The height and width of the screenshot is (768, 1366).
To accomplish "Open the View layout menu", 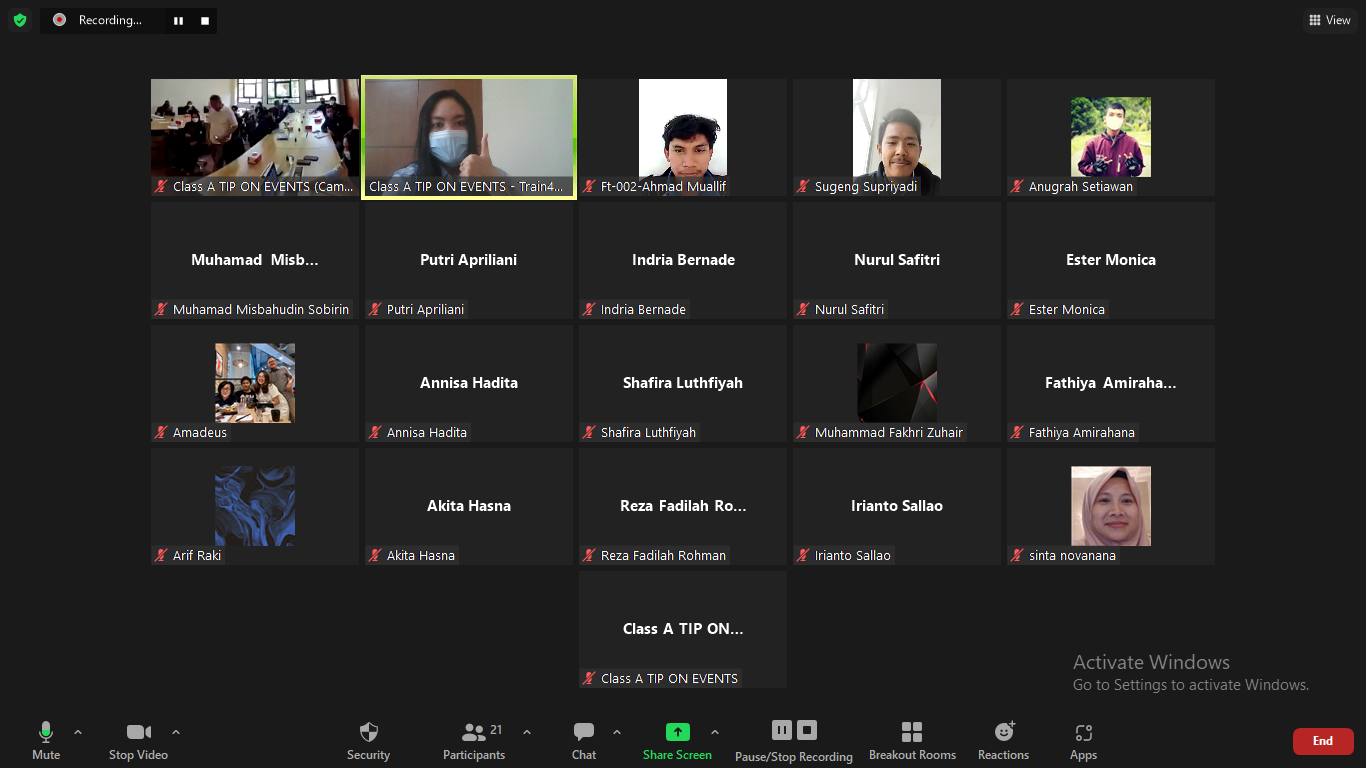I will (1330, 20).
